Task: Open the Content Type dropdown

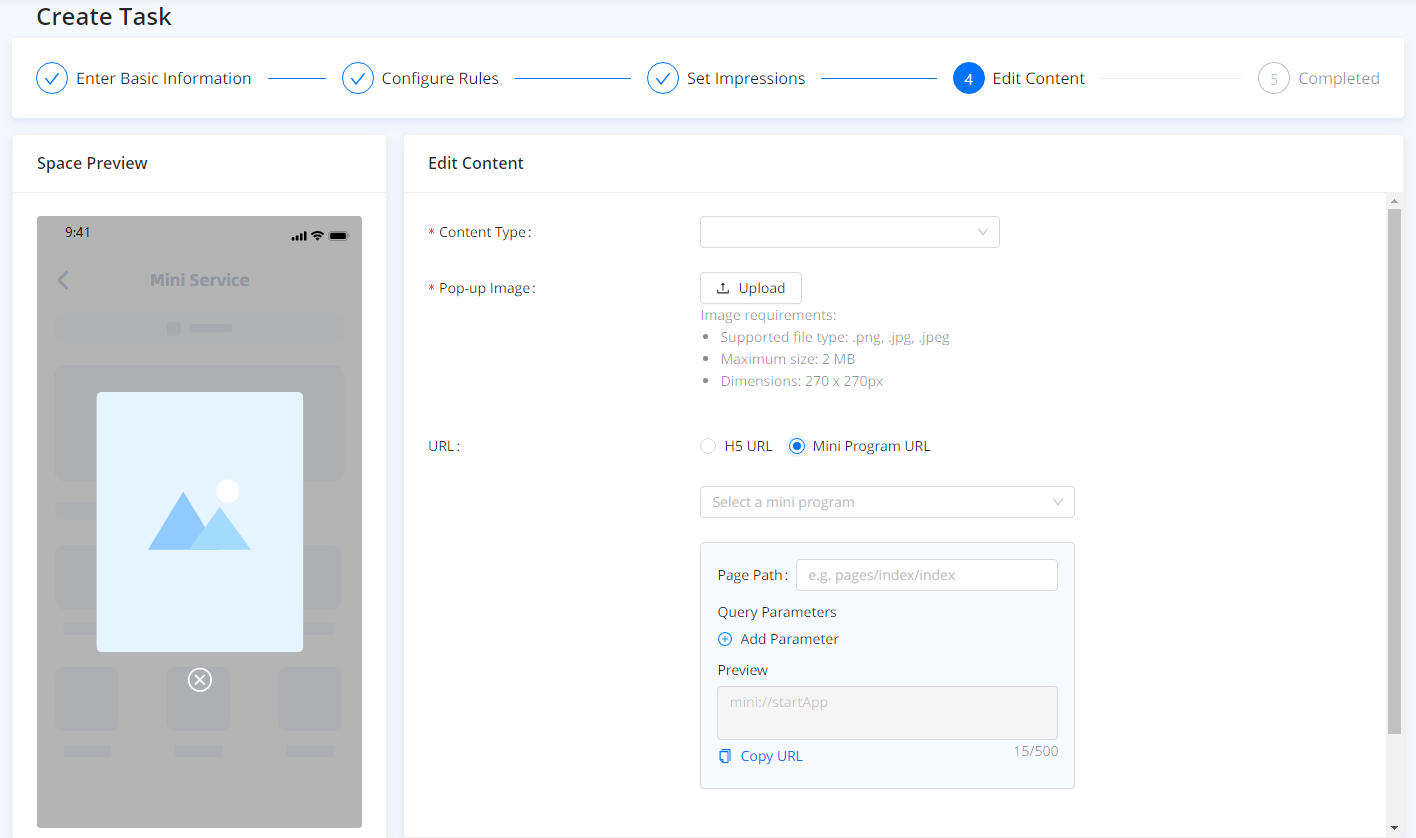Action: (x=849, y=232)
